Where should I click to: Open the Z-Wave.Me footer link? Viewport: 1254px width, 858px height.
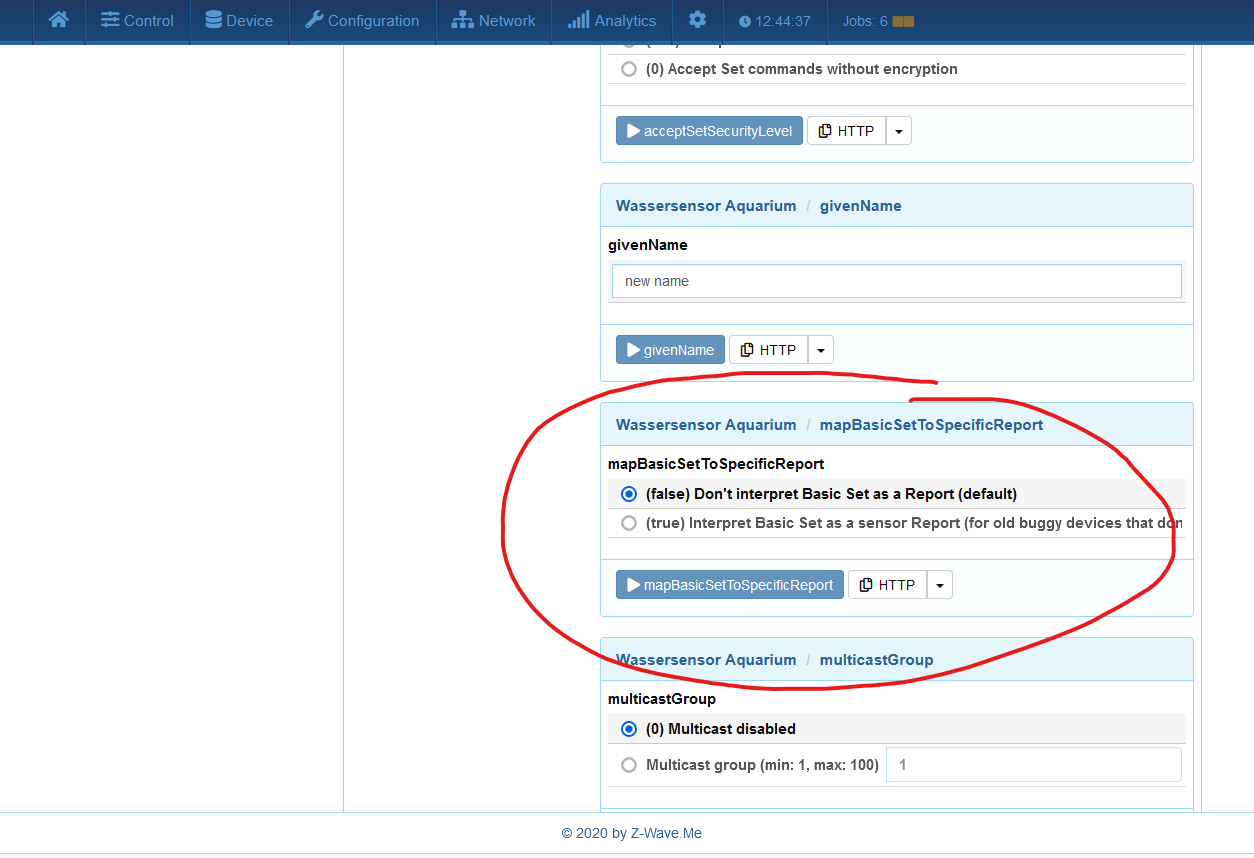coord(664,833)
